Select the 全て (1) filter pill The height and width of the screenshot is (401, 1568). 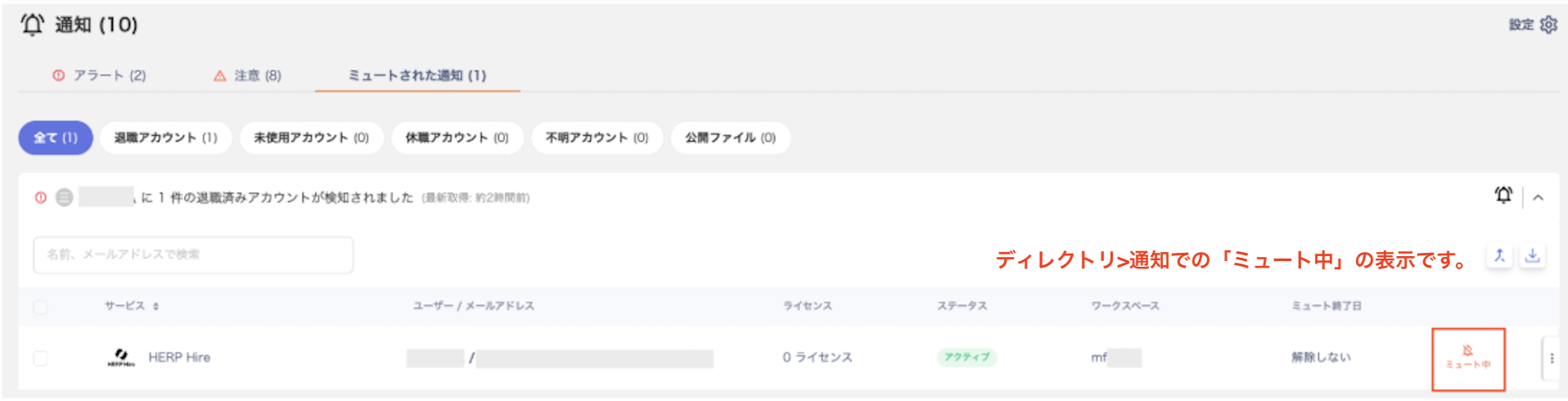[x=56, y=137]
